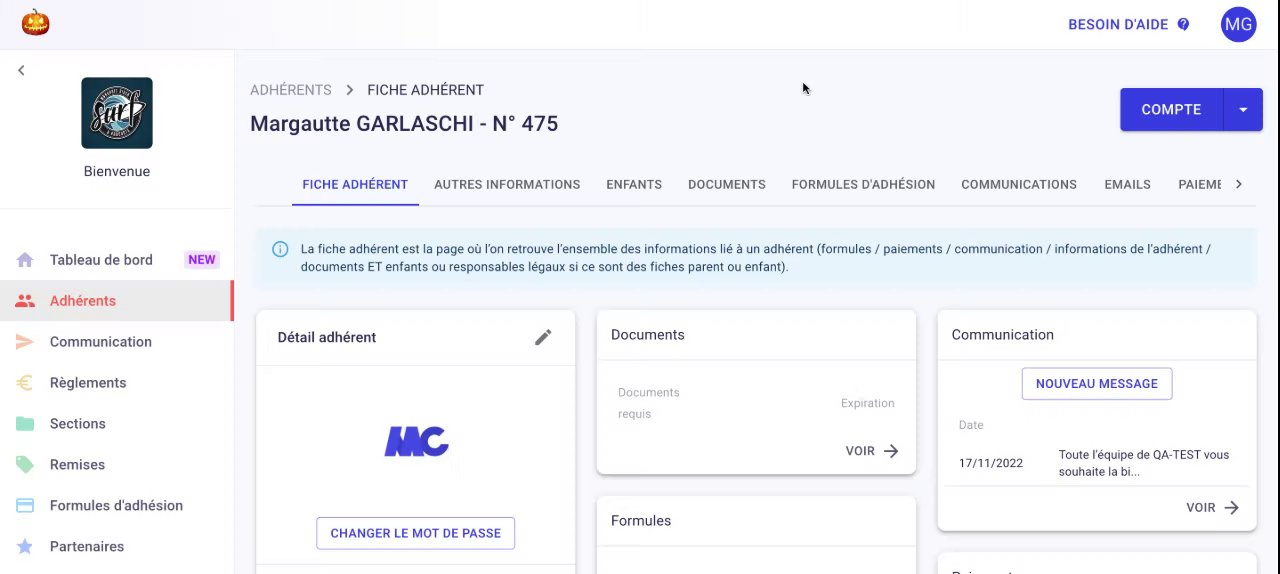Click the Sections folder icon
This screenshot has height=574, width=1280.
25,424
